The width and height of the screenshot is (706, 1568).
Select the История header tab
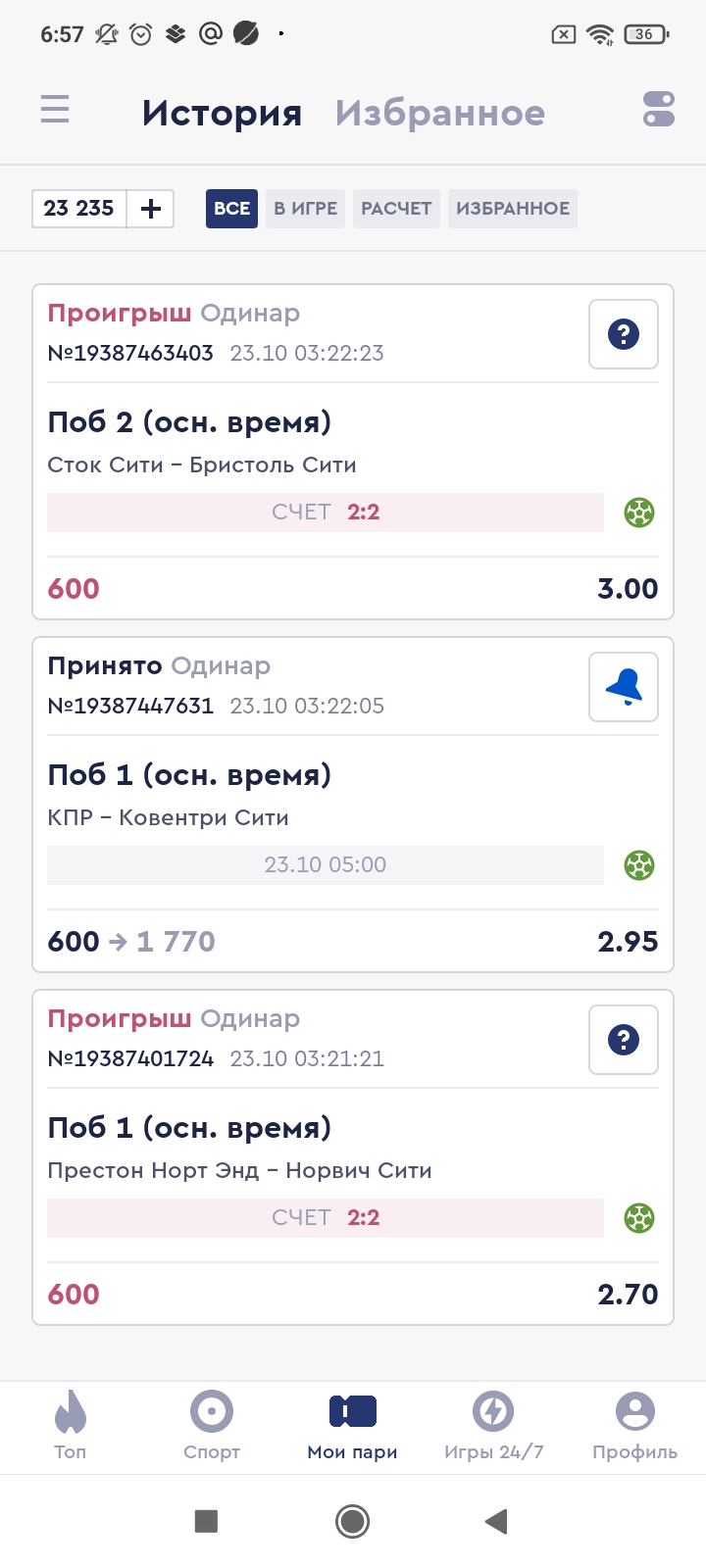coord(222,113)
